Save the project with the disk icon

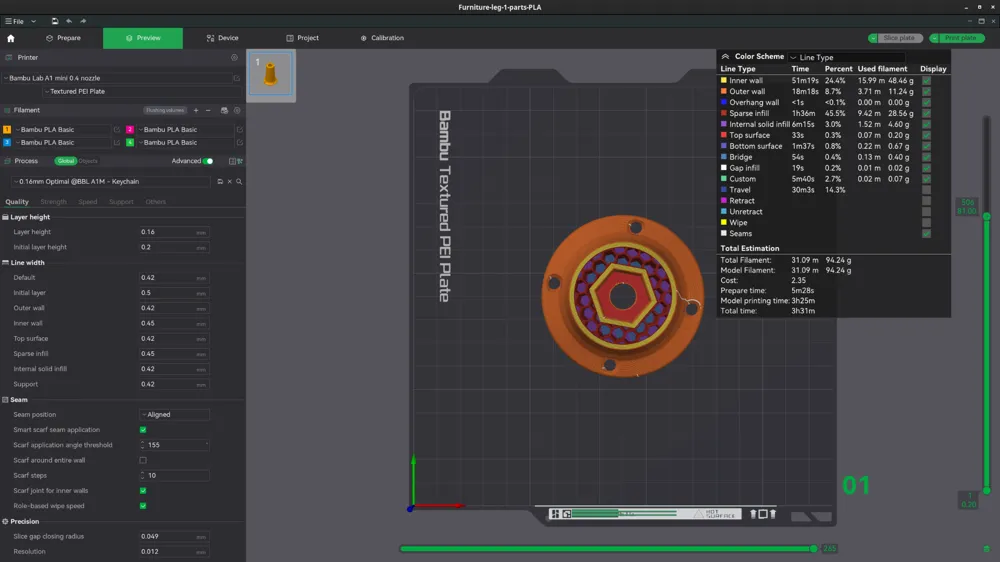point(55,21)
